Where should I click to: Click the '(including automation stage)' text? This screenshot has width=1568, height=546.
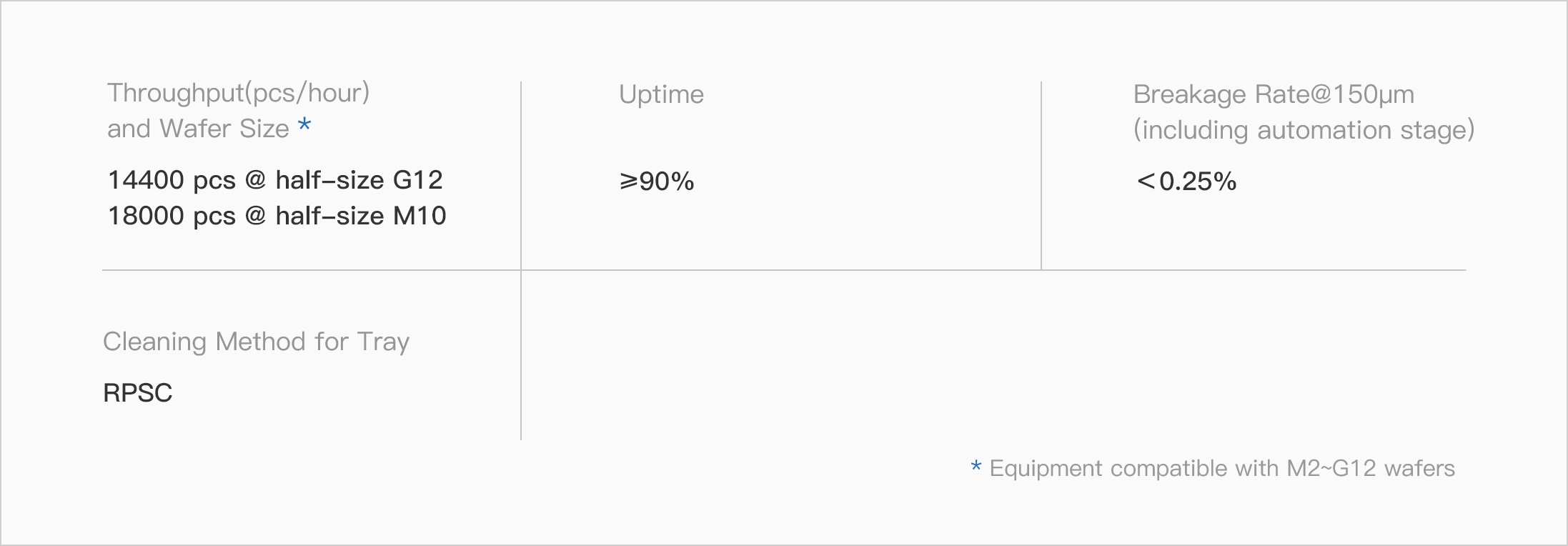coord(1304,130)
